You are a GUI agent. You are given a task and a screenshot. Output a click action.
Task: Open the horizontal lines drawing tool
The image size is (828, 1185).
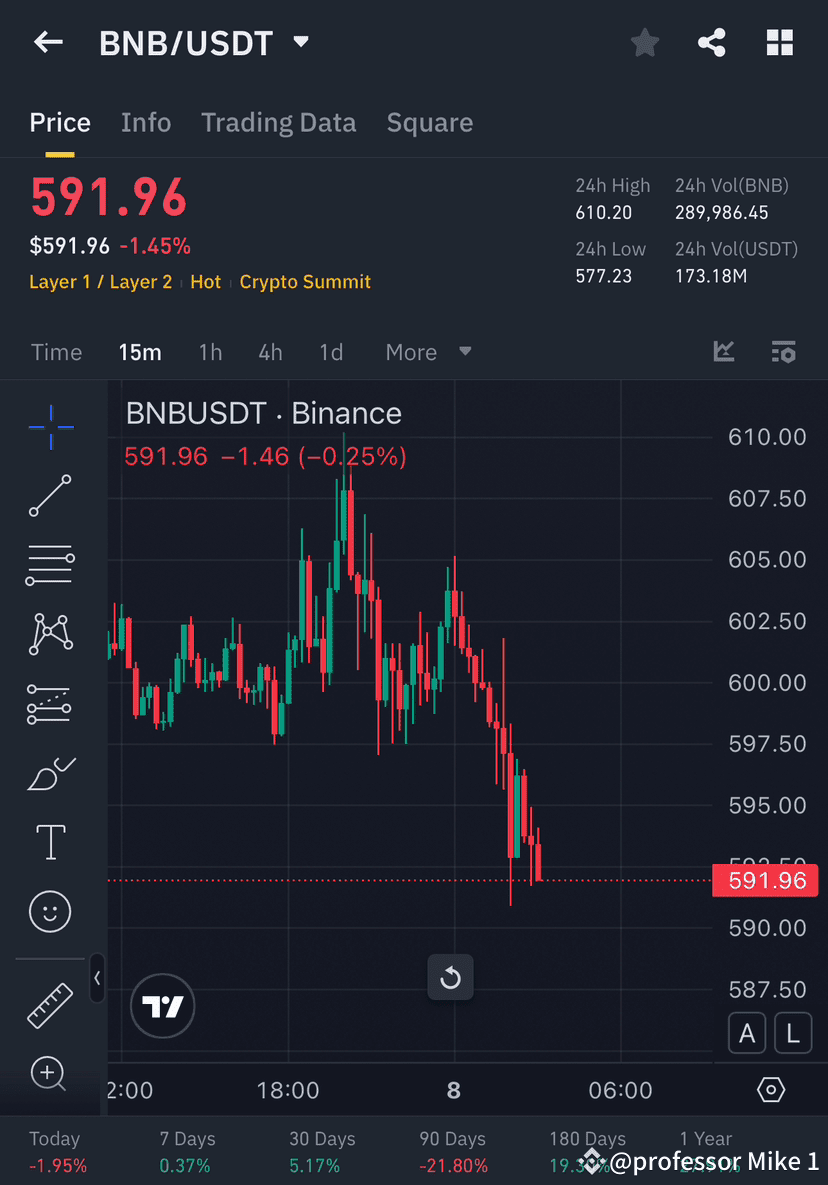pyautogui.click(x=50, y=565)
